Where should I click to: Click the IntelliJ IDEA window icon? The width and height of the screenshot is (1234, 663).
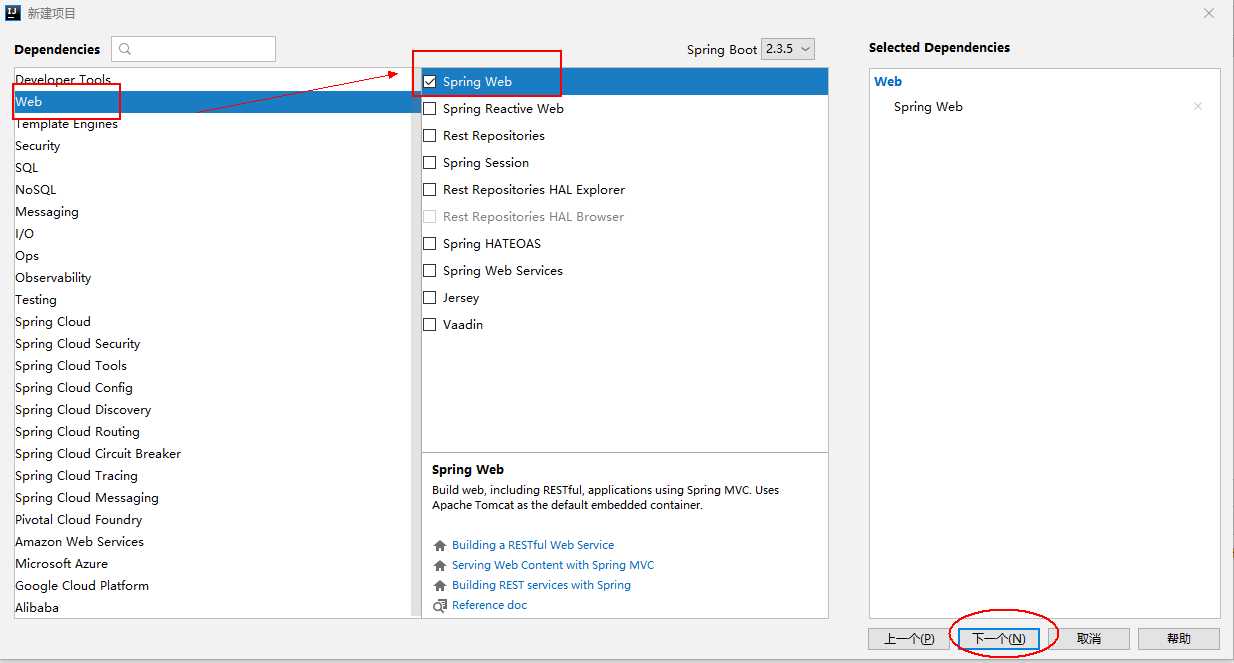click(13, 13)
